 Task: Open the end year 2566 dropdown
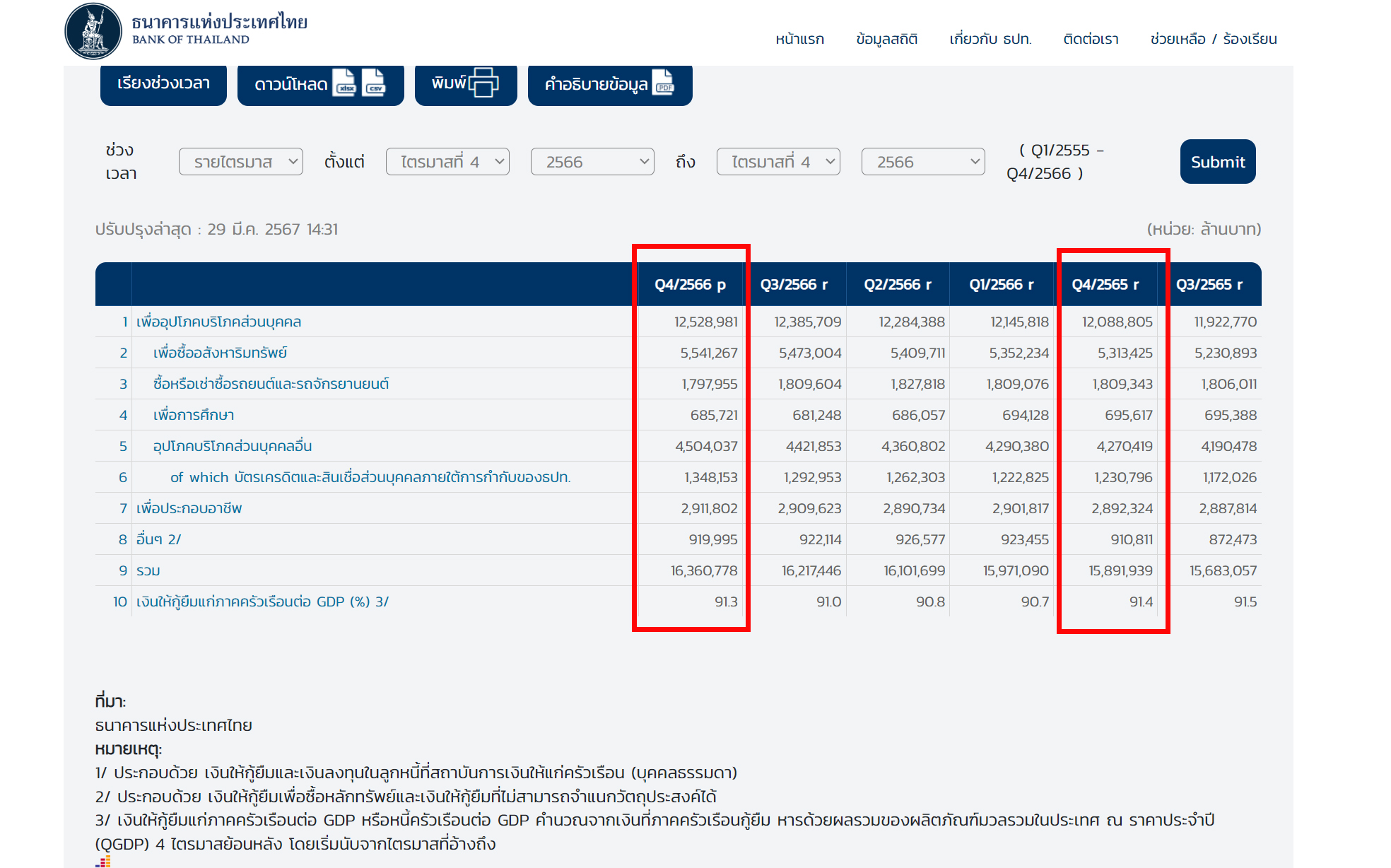(x=923, y=162)
